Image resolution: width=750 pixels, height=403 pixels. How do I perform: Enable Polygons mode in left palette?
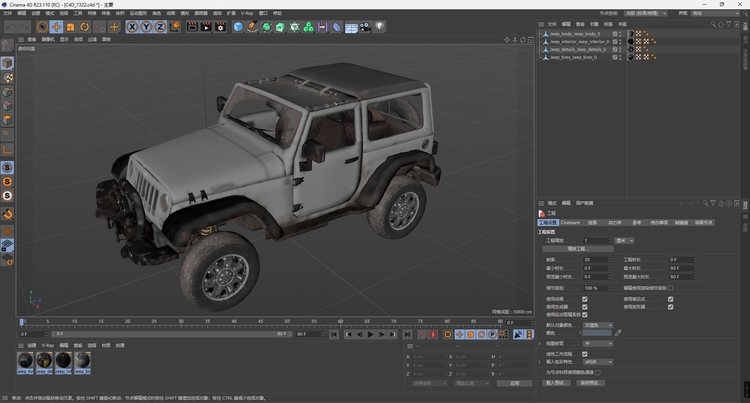click(x=7, y=120)
